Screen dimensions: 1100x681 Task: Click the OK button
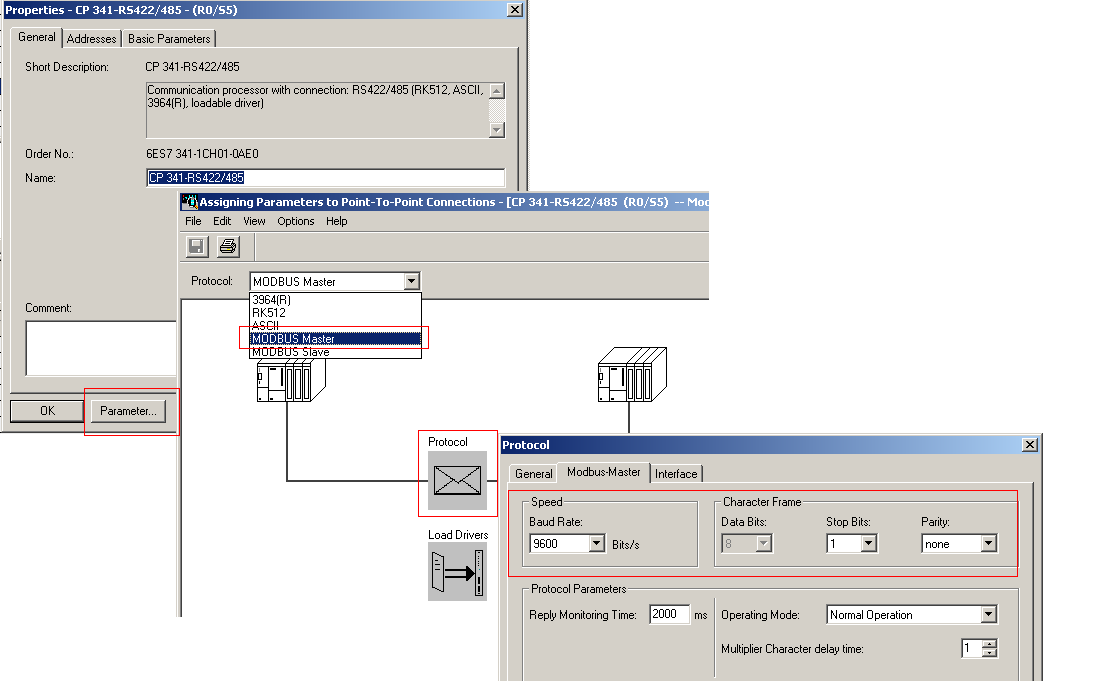(47, 411)
